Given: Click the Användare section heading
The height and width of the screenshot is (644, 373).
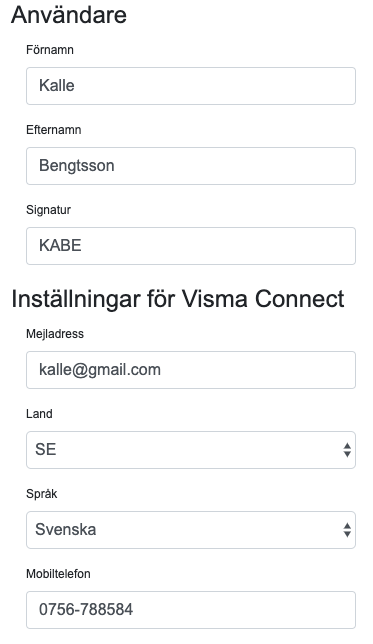Looking at the screenshot, I should [69, 15].
